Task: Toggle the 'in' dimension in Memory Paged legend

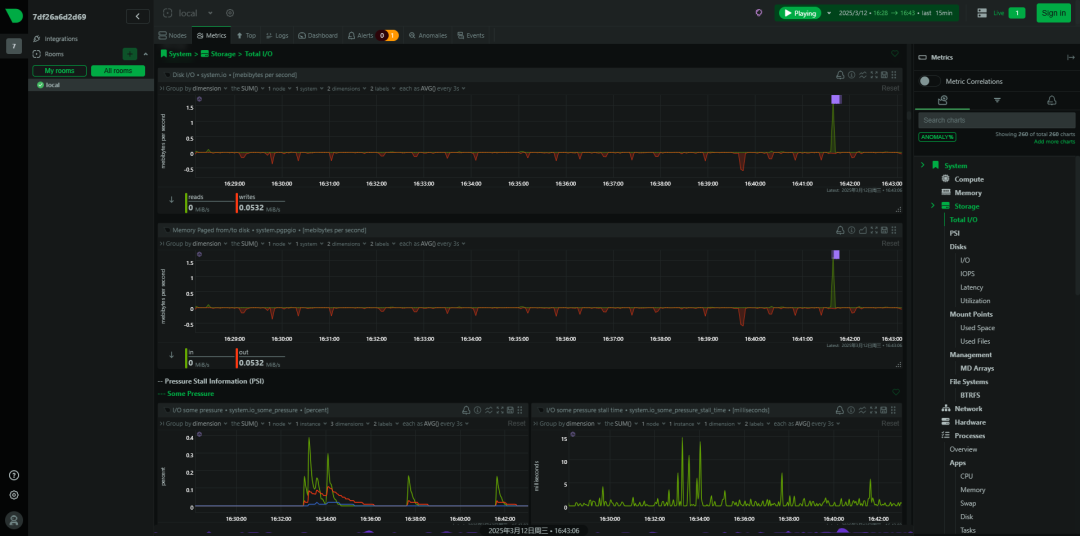Action: pos(209,358)
